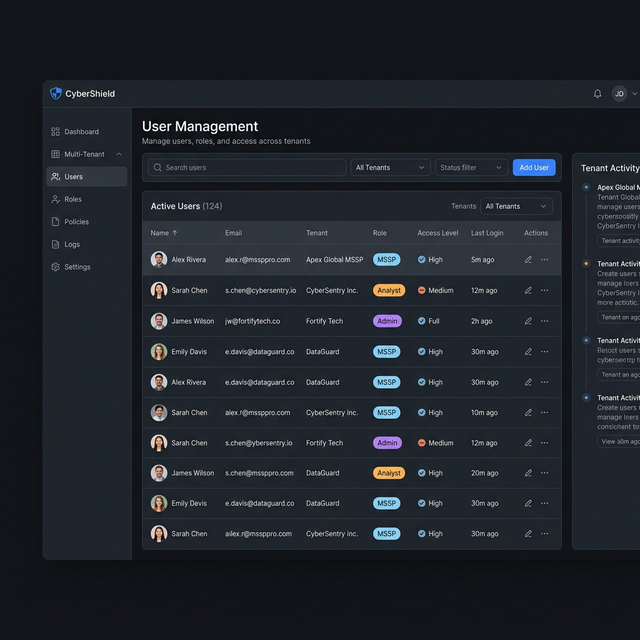Open more actions menu for Emily Davis
Image resolution: width=640 pixels, height=640 pixels.
pos(544,351)
